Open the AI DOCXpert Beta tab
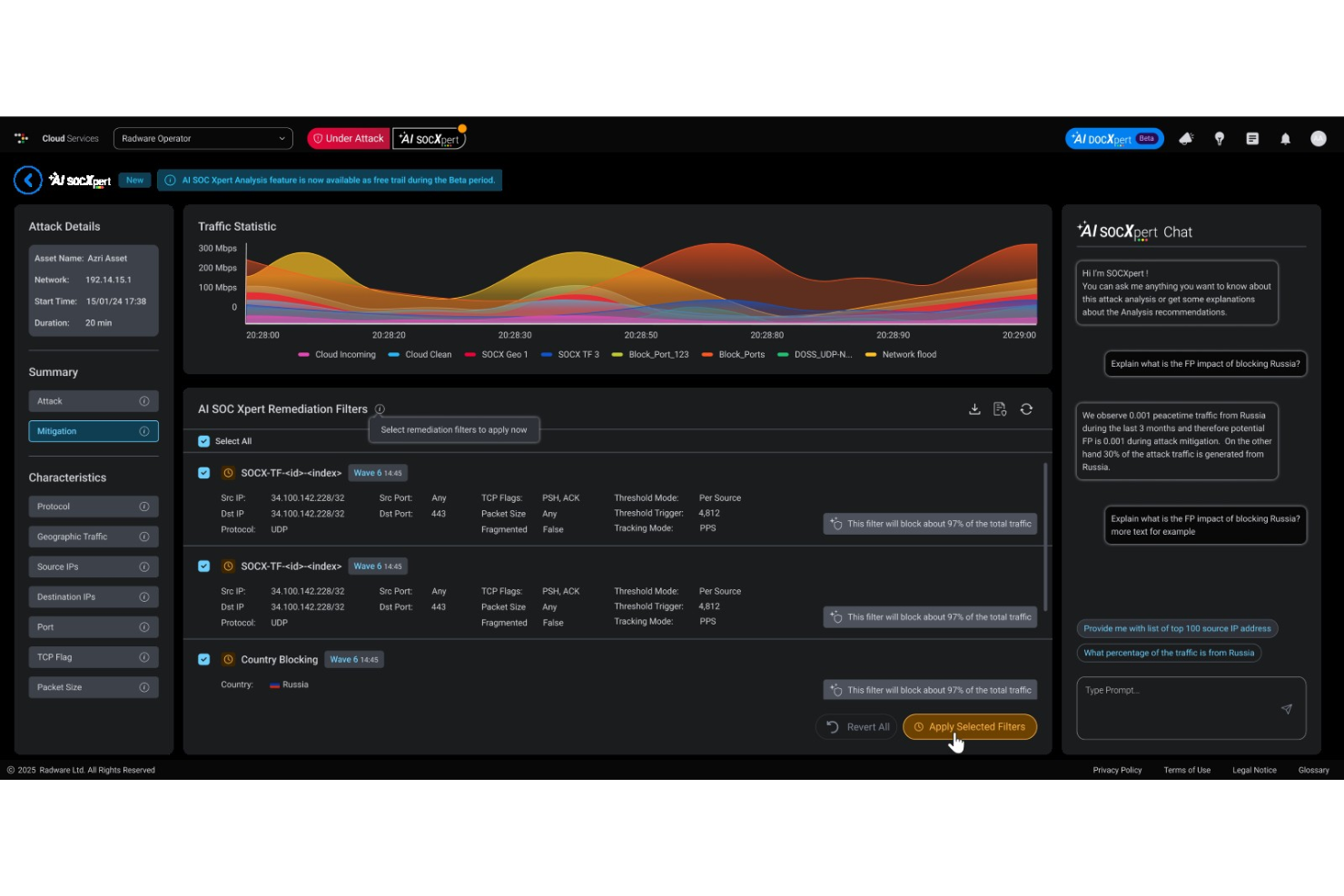 (1113, 138)
